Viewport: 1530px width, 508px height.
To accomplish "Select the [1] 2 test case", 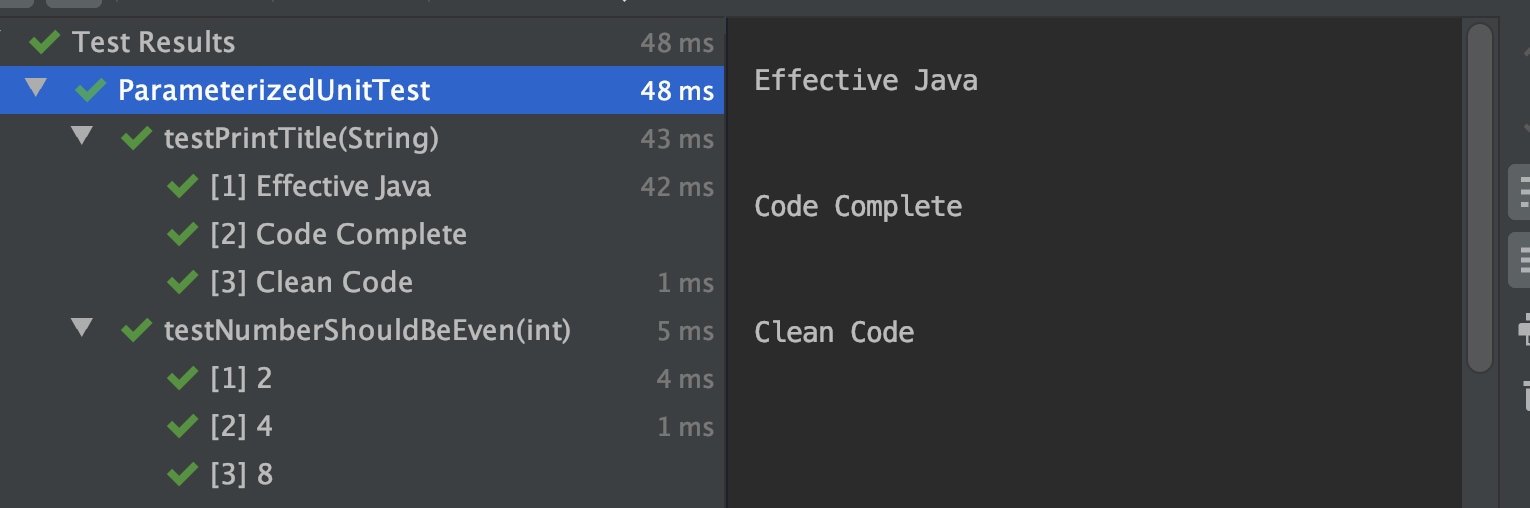I will point(362,378).
